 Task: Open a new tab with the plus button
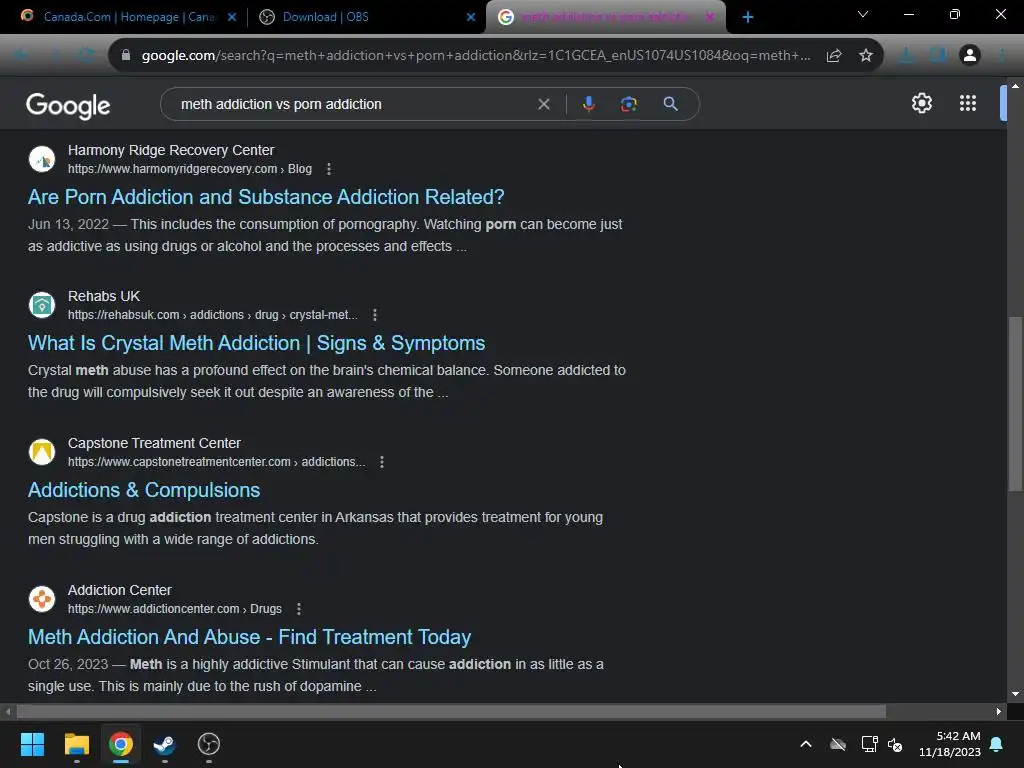748,18
